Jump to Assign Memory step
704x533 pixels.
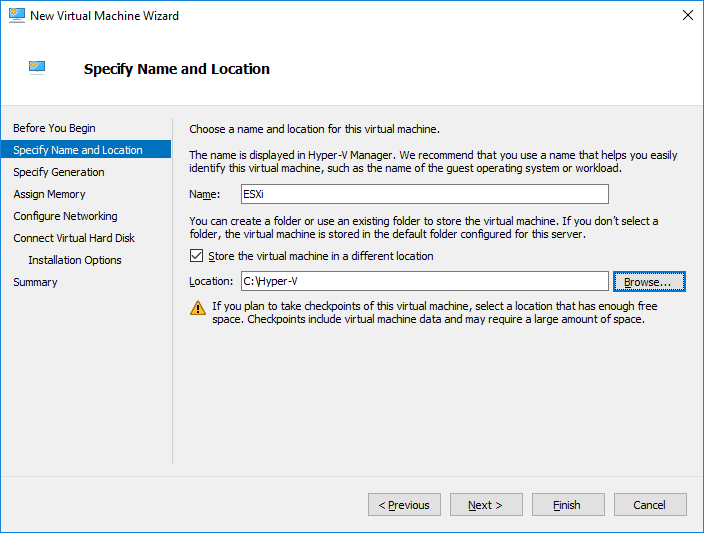(49, 194)
